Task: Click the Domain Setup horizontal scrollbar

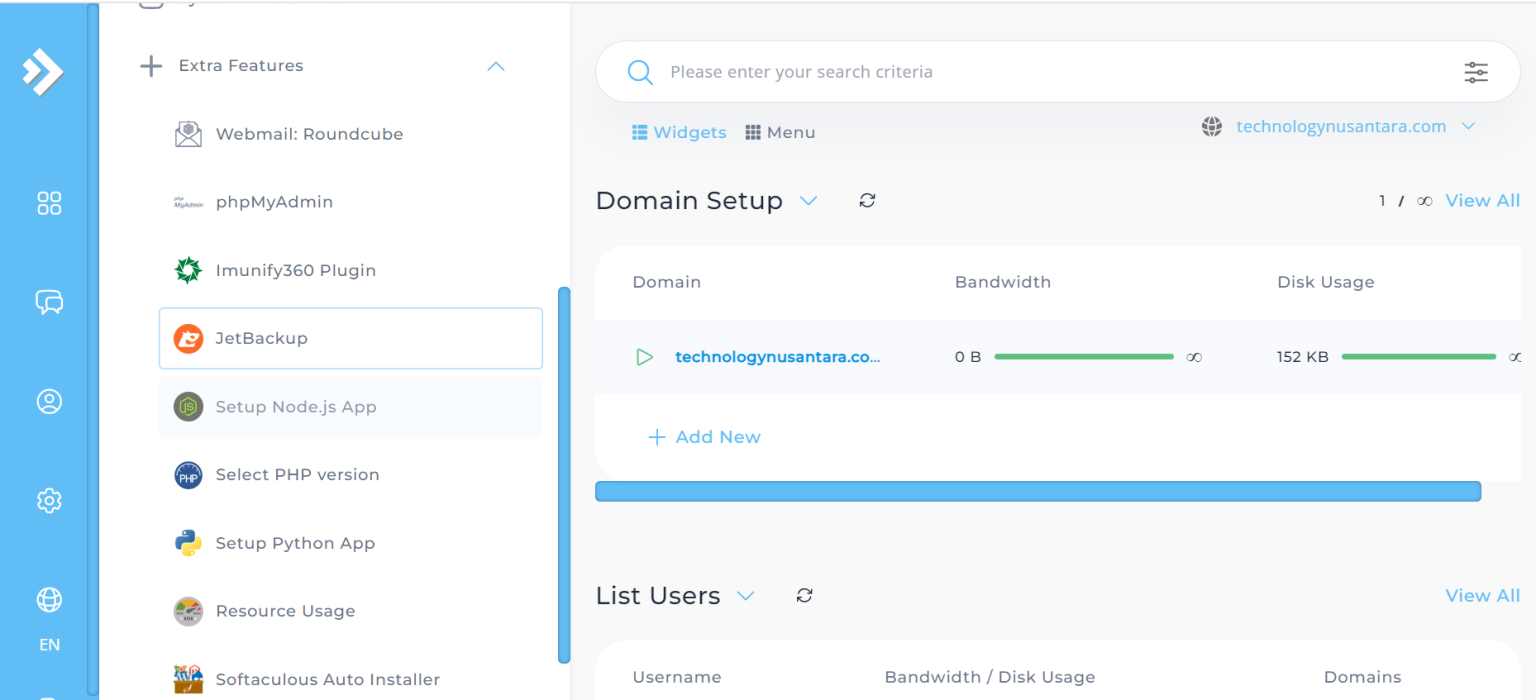Action: [x=1038, y=491]
